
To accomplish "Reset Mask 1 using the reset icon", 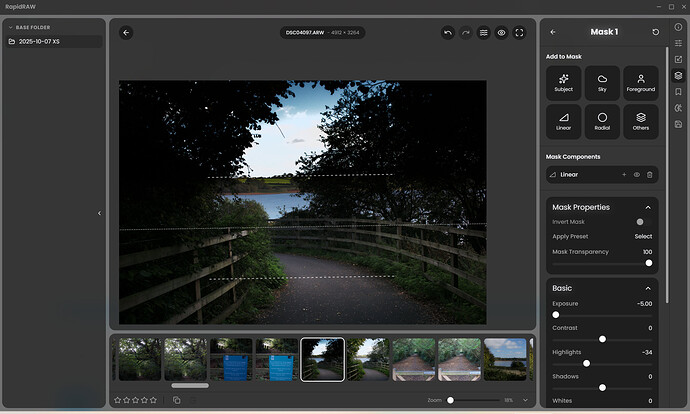I will tap(656, 32).
